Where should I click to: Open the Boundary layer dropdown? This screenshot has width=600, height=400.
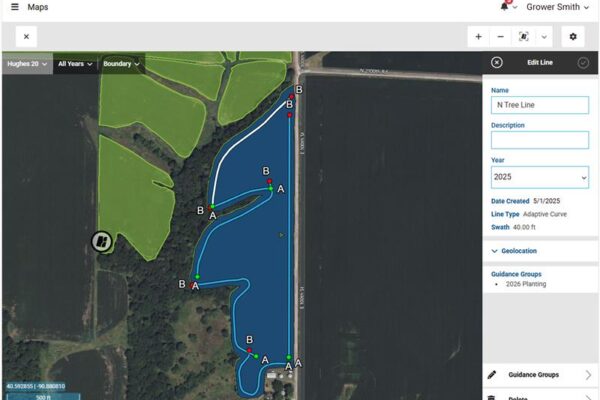[x=121, y=64]
